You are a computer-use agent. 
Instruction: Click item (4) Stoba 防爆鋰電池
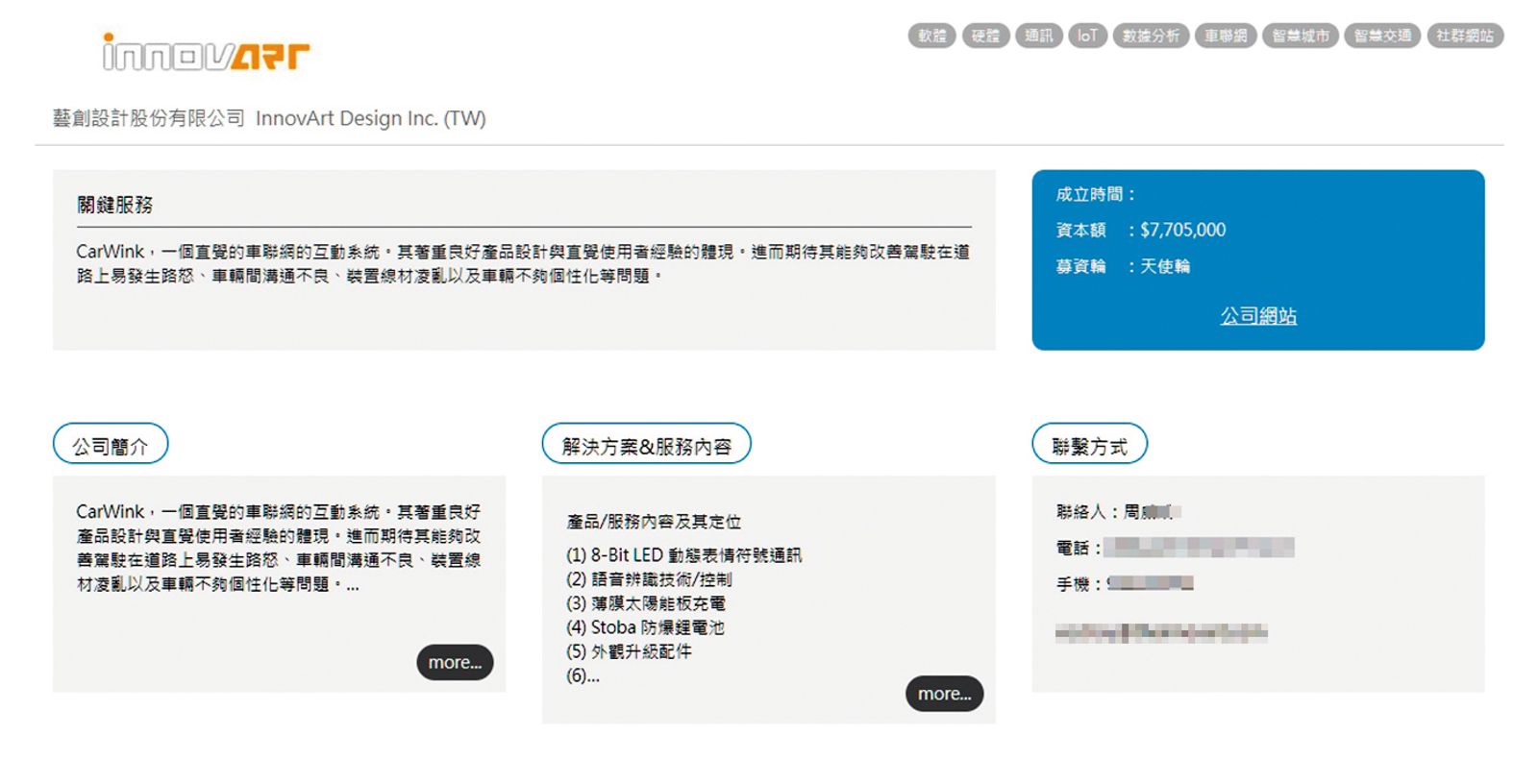pos(645,627)
